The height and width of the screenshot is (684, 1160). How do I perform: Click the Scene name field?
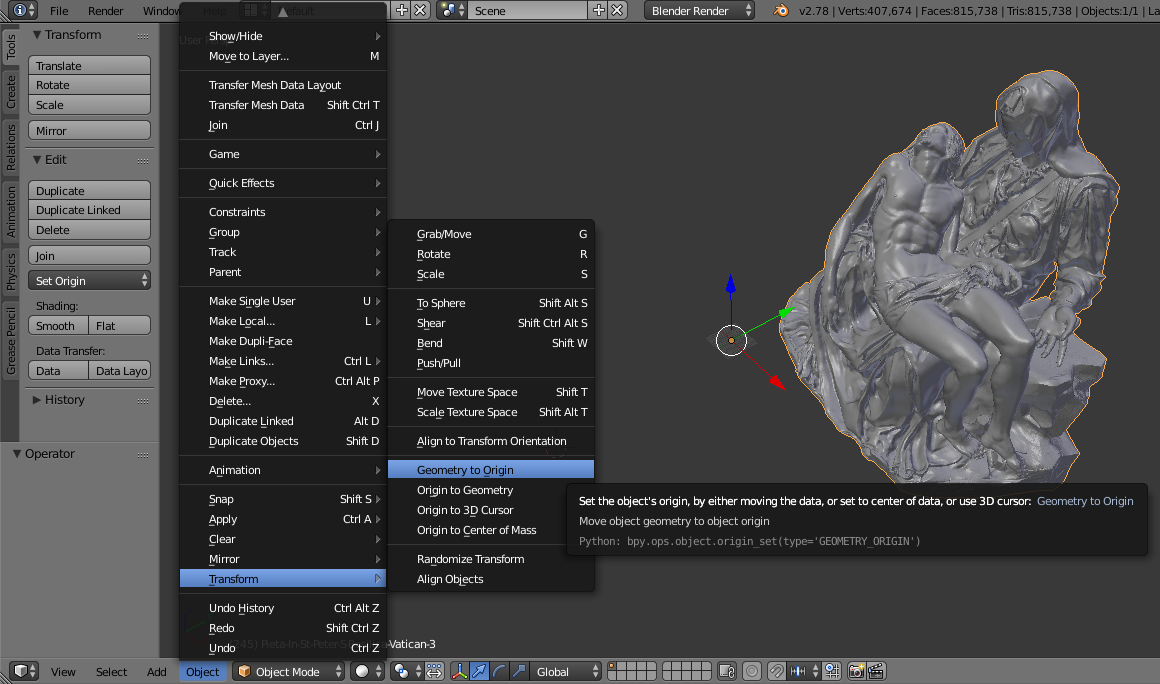[x=529, y=10]
